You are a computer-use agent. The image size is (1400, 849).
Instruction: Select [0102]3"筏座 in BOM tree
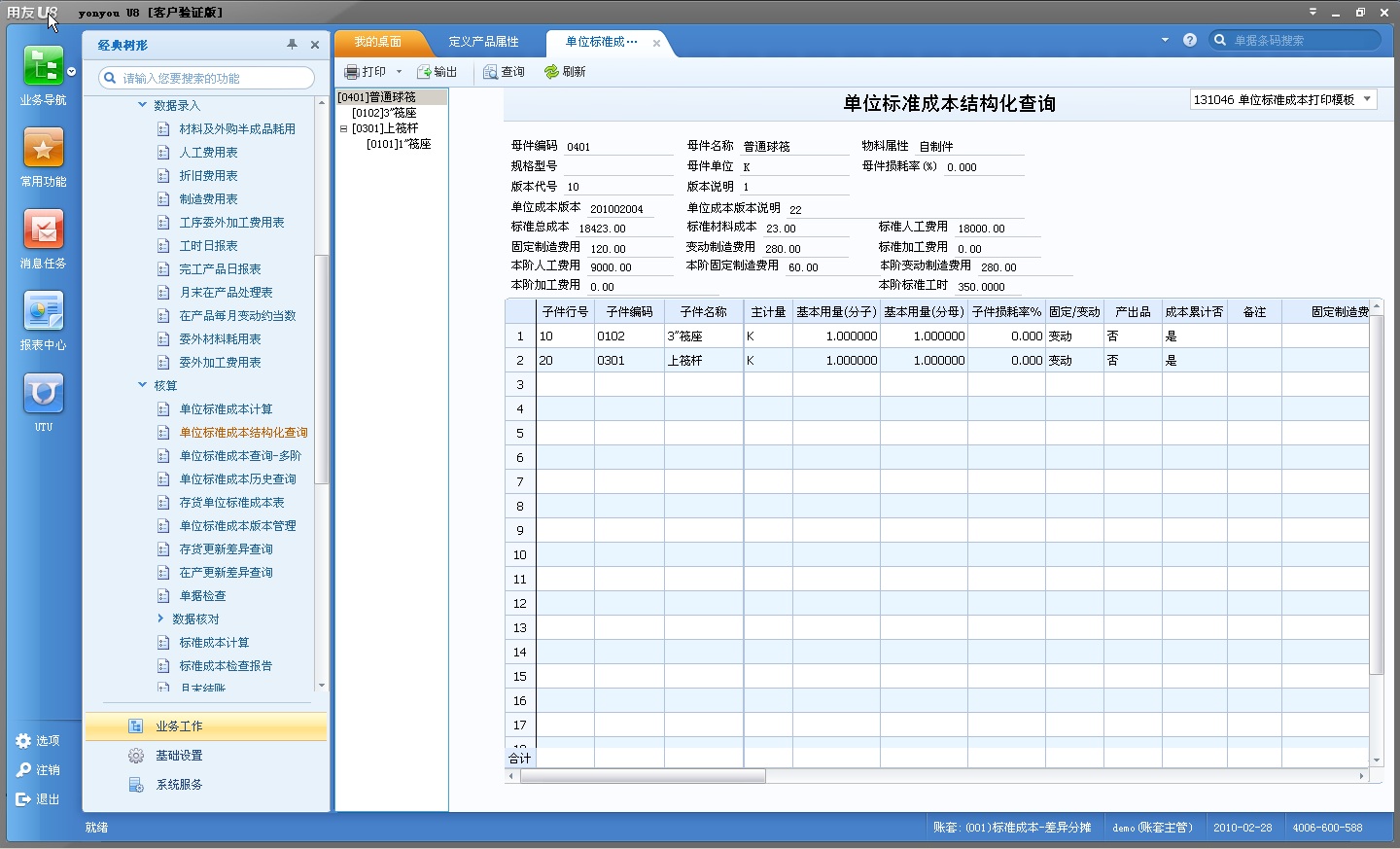point(384,113)
